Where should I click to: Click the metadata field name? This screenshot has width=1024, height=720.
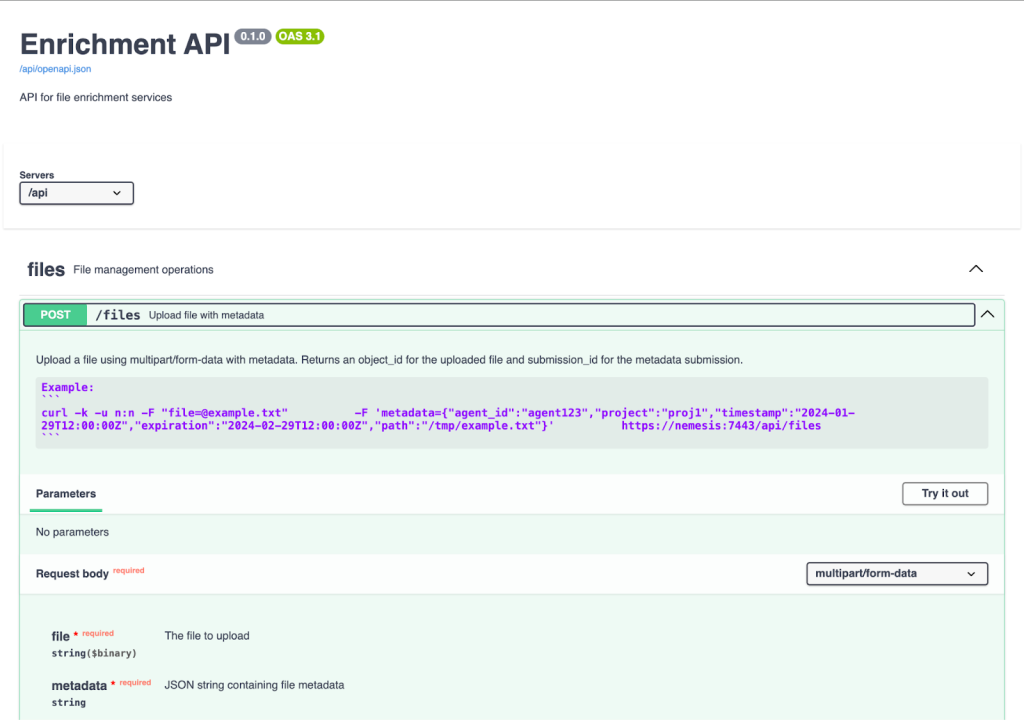pos(78,686)
